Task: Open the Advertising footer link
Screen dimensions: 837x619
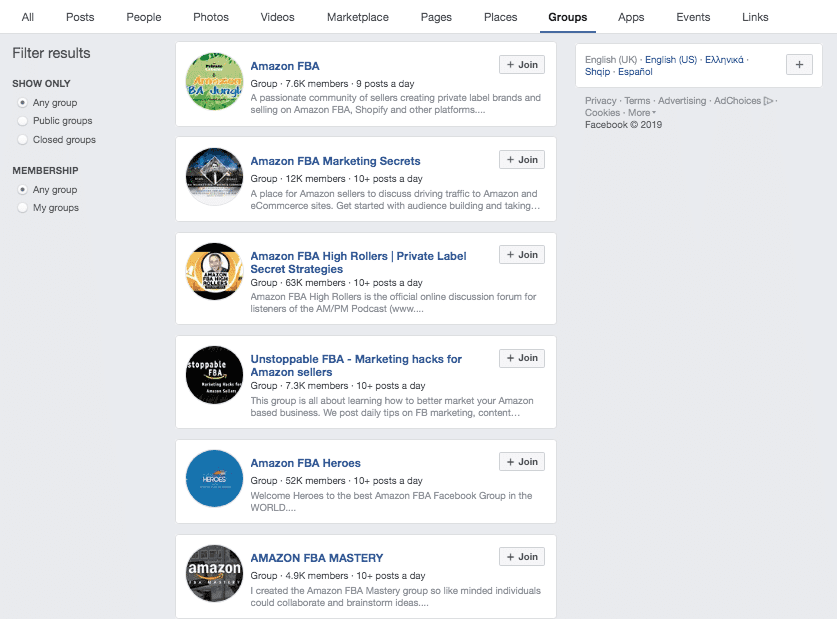Action: coord(682,101)
